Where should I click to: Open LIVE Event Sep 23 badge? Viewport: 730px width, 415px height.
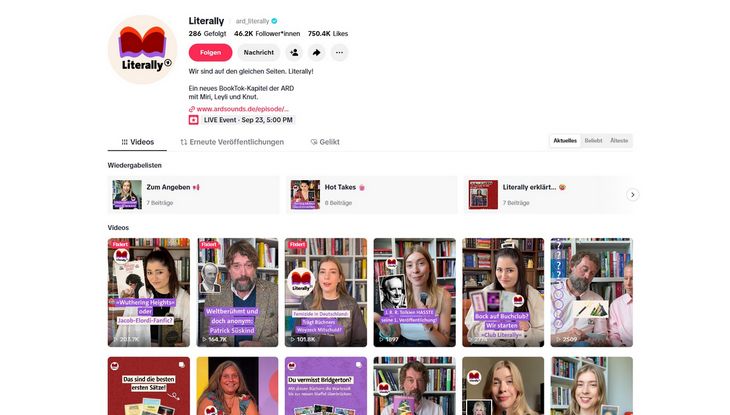click(x=248, y=120)
